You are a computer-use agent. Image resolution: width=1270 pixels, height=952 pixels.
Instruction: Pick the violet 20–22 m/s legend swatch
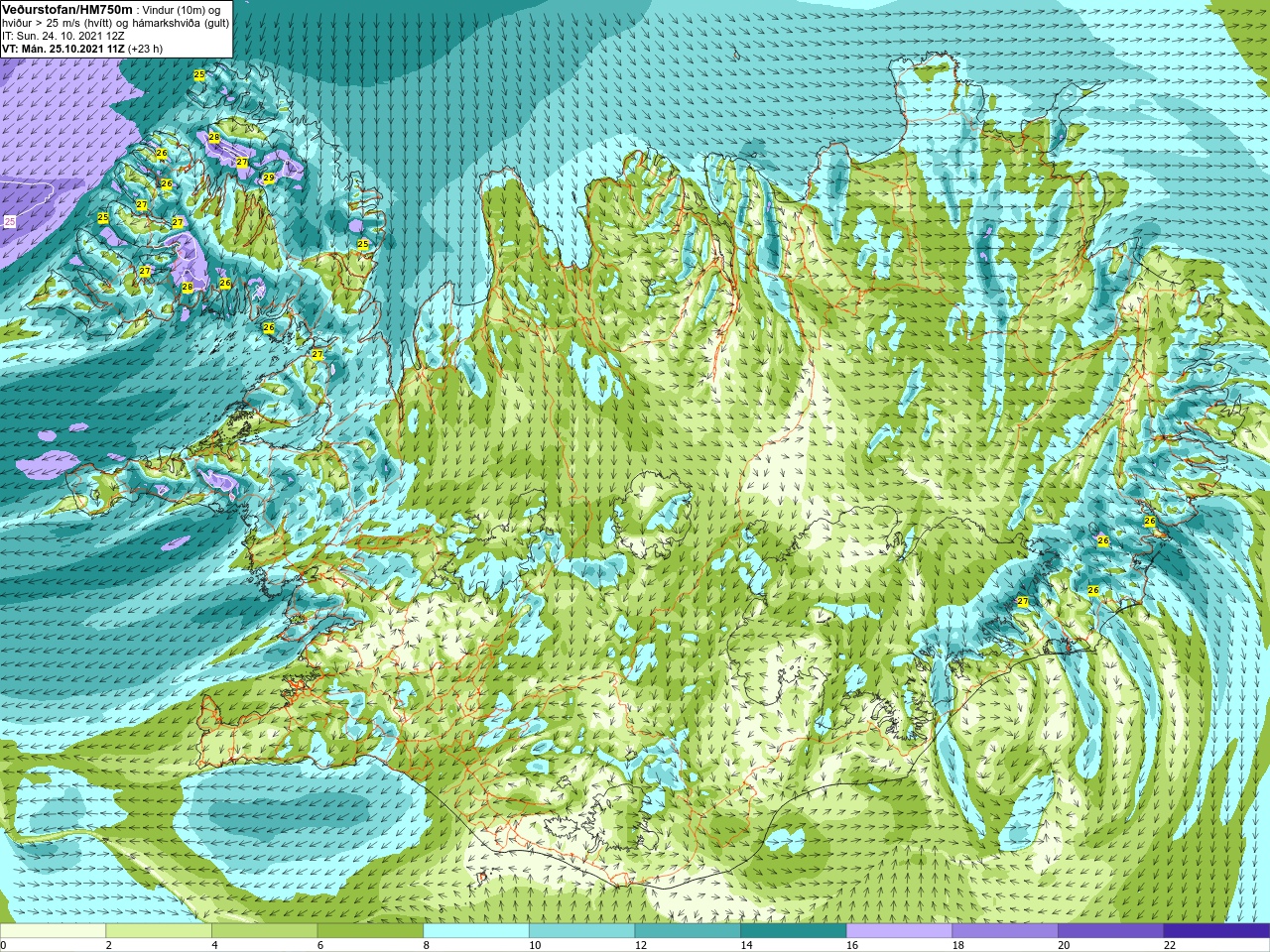1111,931
